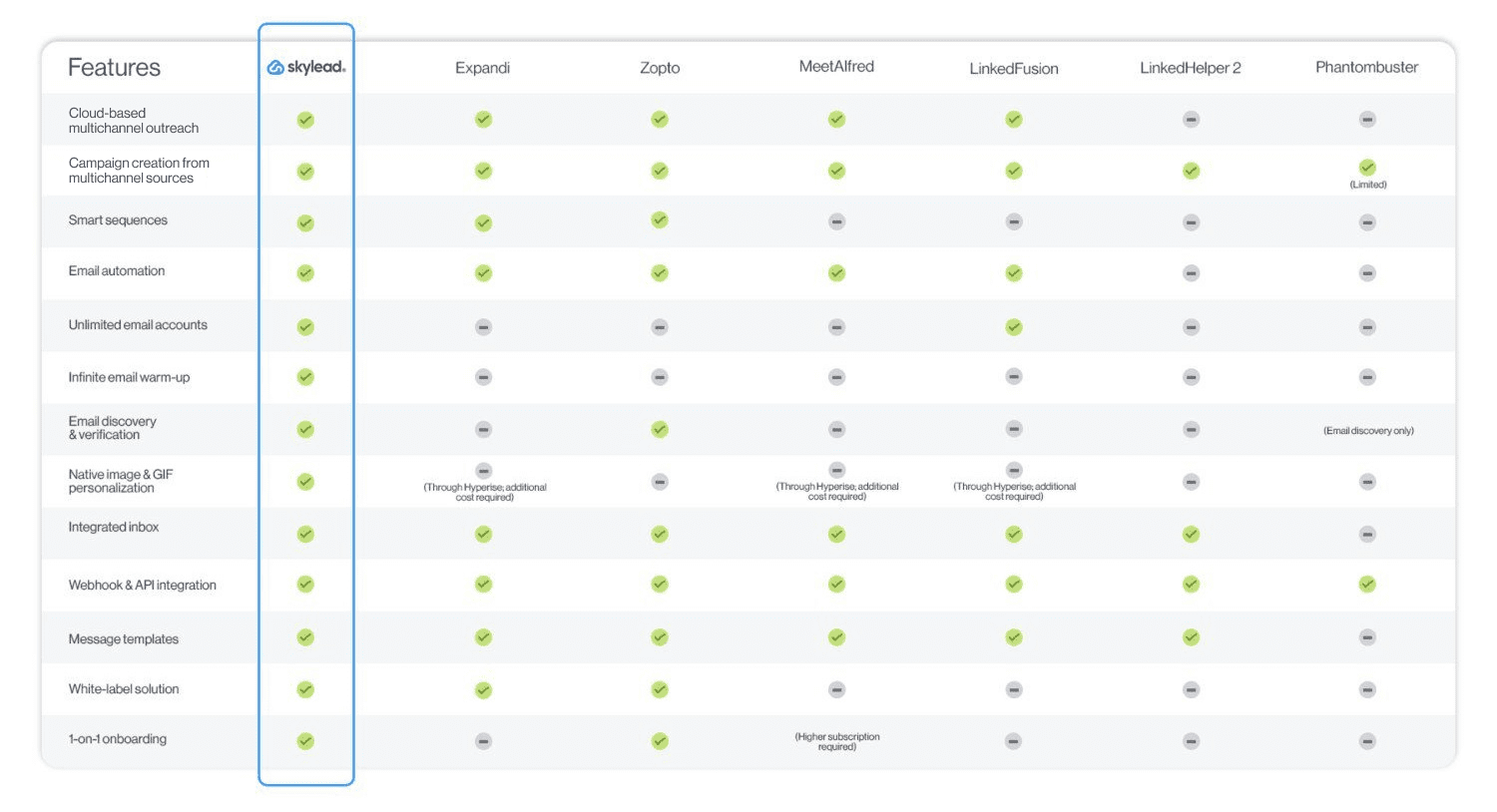Click the Native image & GIF personalization label
1497x812 pixels.
[121, 481]
